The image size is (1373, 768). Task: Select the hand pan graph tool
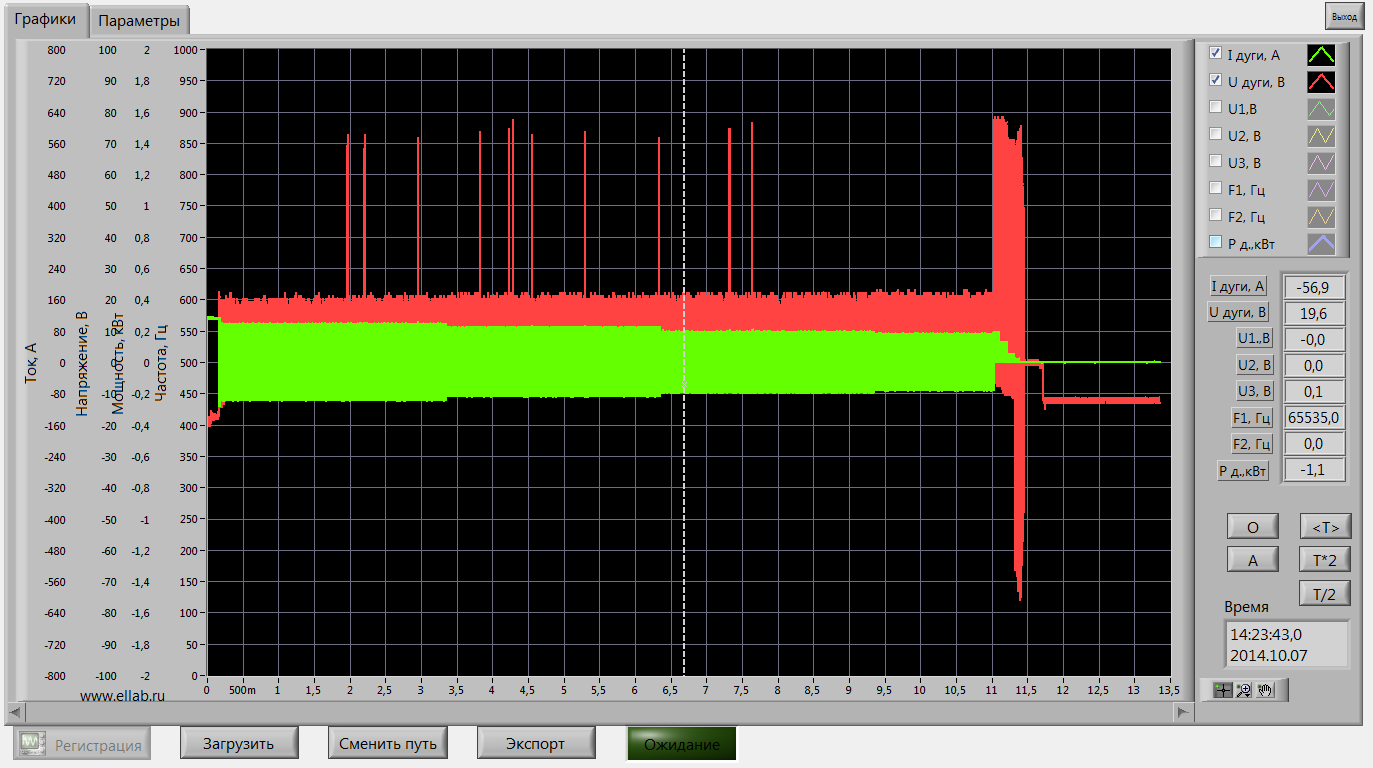pyautogui.click(x=1265, y=690)
